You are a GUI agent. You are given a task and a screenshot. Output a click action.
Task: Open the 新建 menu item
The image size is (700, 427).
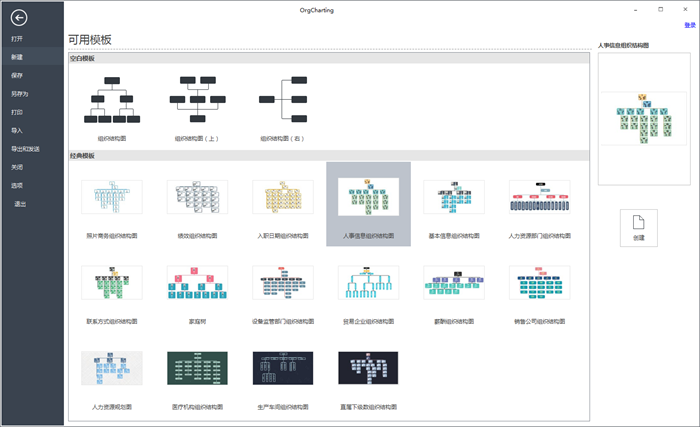[x=17, y=57]
